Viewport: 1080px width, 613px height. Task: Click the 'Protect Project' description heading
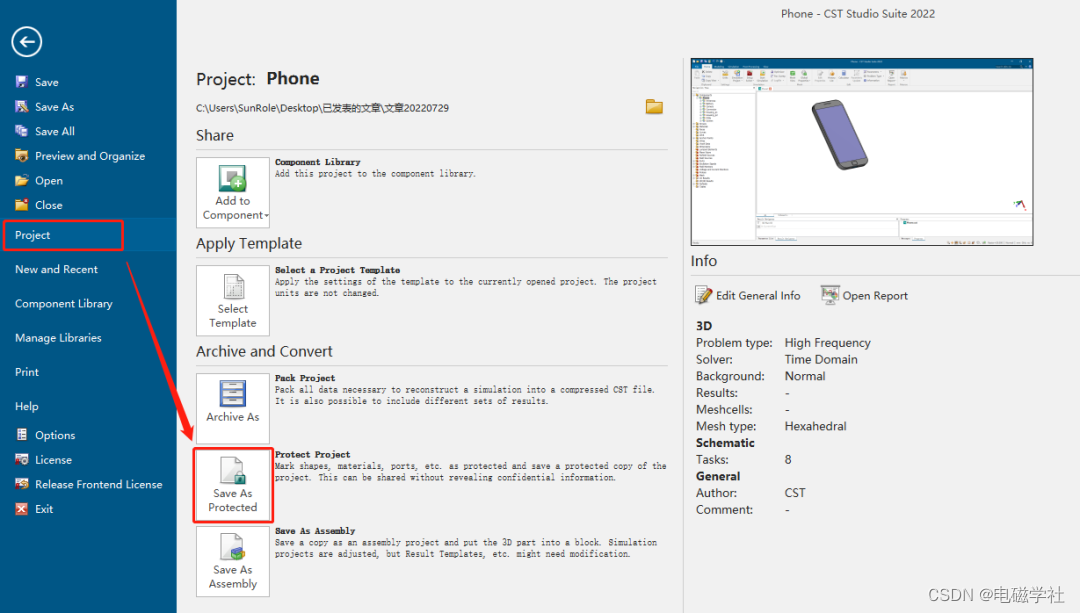click(x=313, y=455)
